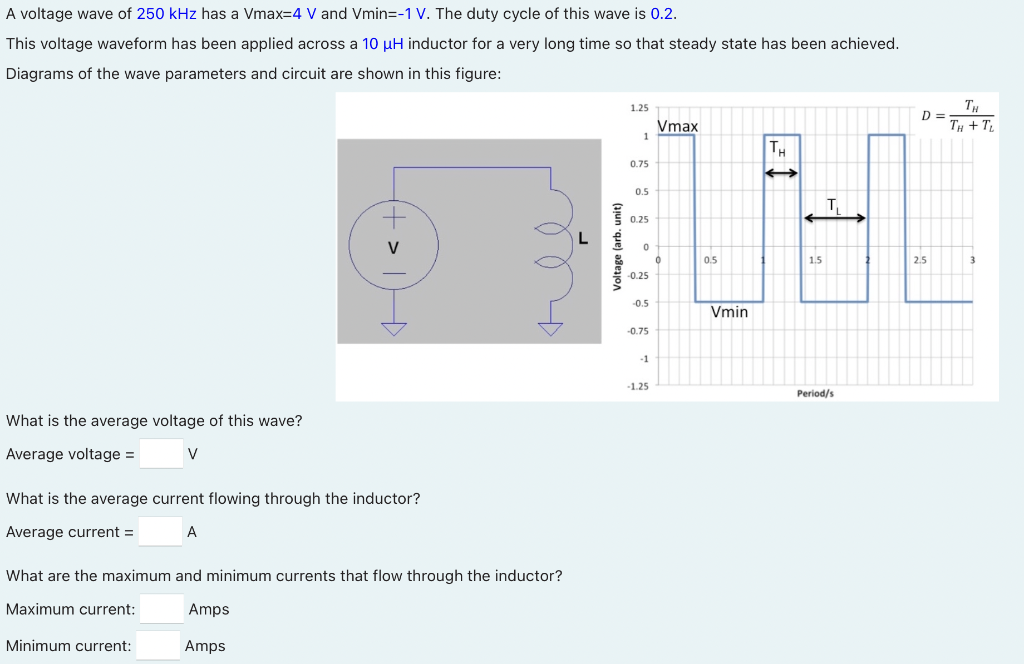Click the voltage source V circle symbol

(x=393, y=245)
